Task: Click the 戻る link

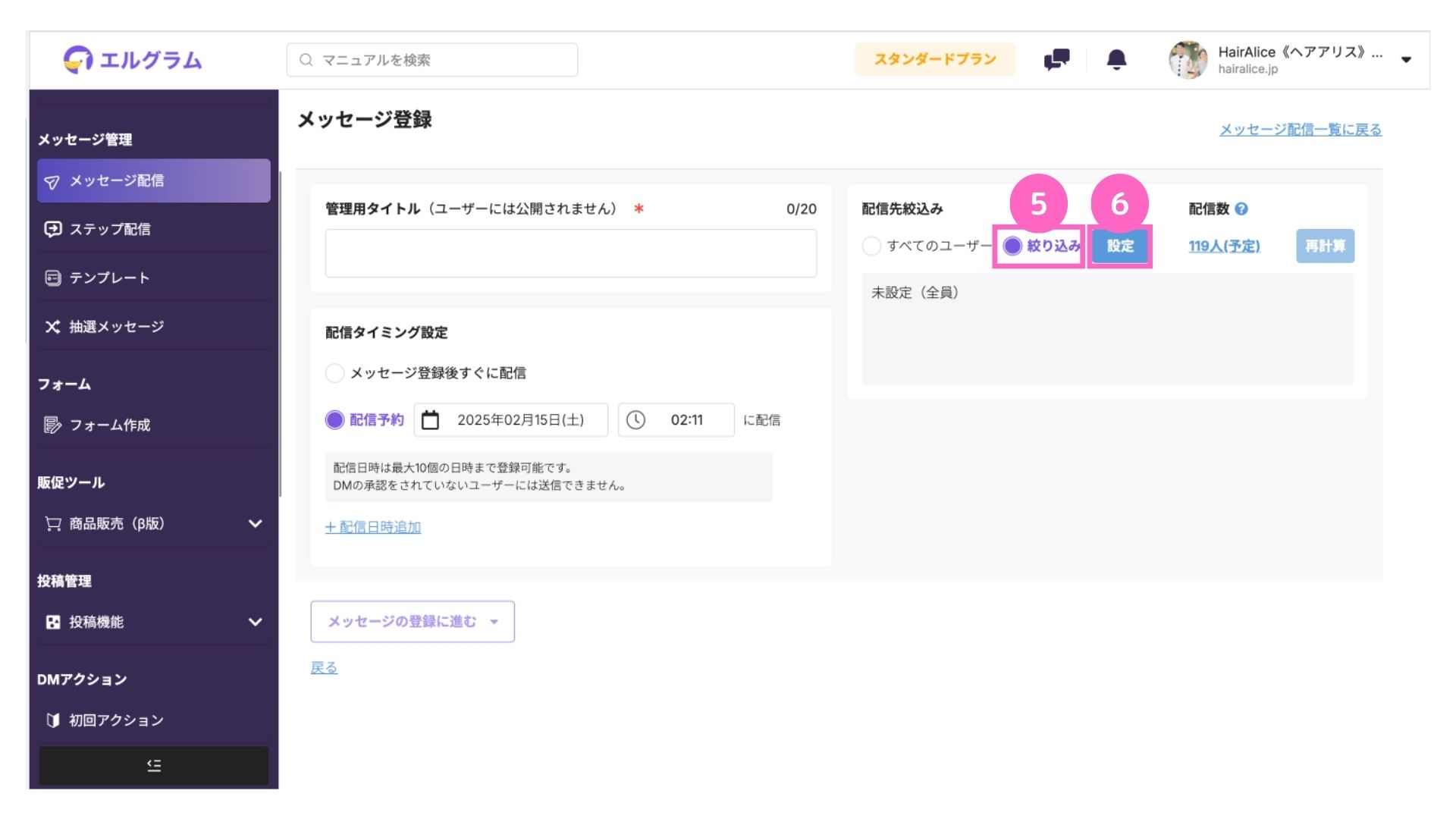Action: pos(324,667)
